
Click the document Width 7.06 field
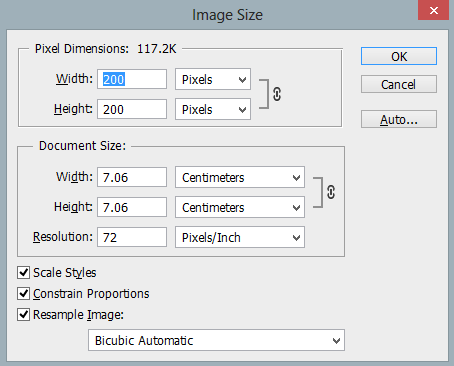pyautogui.click(x=132, y=177)
